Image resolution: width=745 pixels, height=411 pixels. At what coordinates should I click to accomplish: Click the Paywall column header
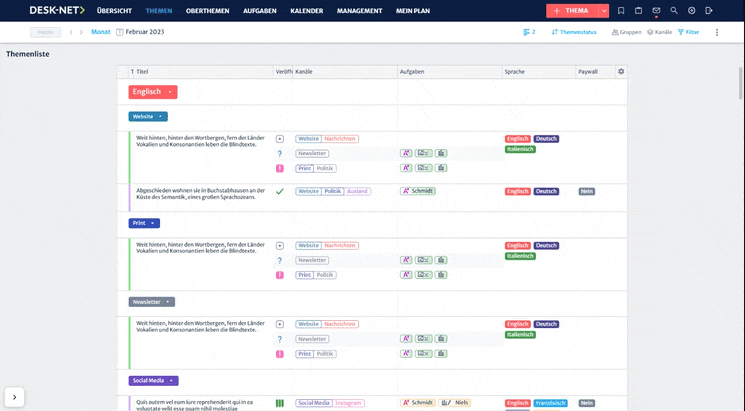point(588,72)
